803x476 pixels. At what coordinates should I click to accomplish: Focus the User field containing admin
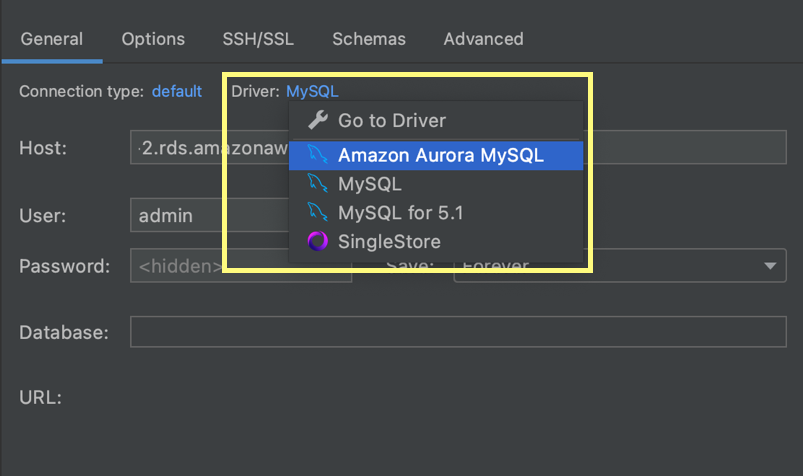click(x=209, y=215)
